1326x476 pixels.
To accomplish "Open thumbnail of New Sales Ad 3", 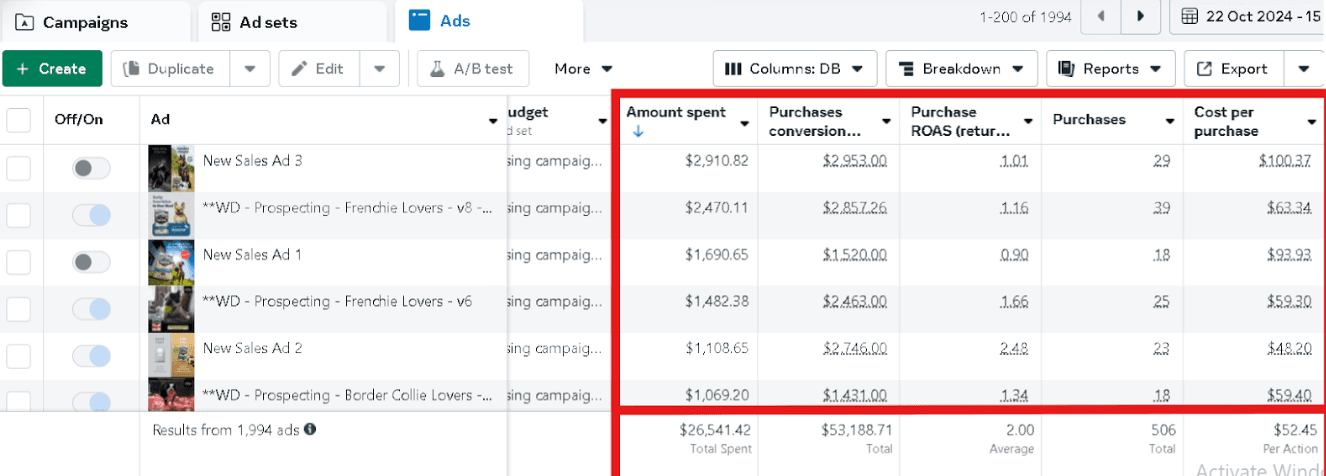I will [171, 168].
